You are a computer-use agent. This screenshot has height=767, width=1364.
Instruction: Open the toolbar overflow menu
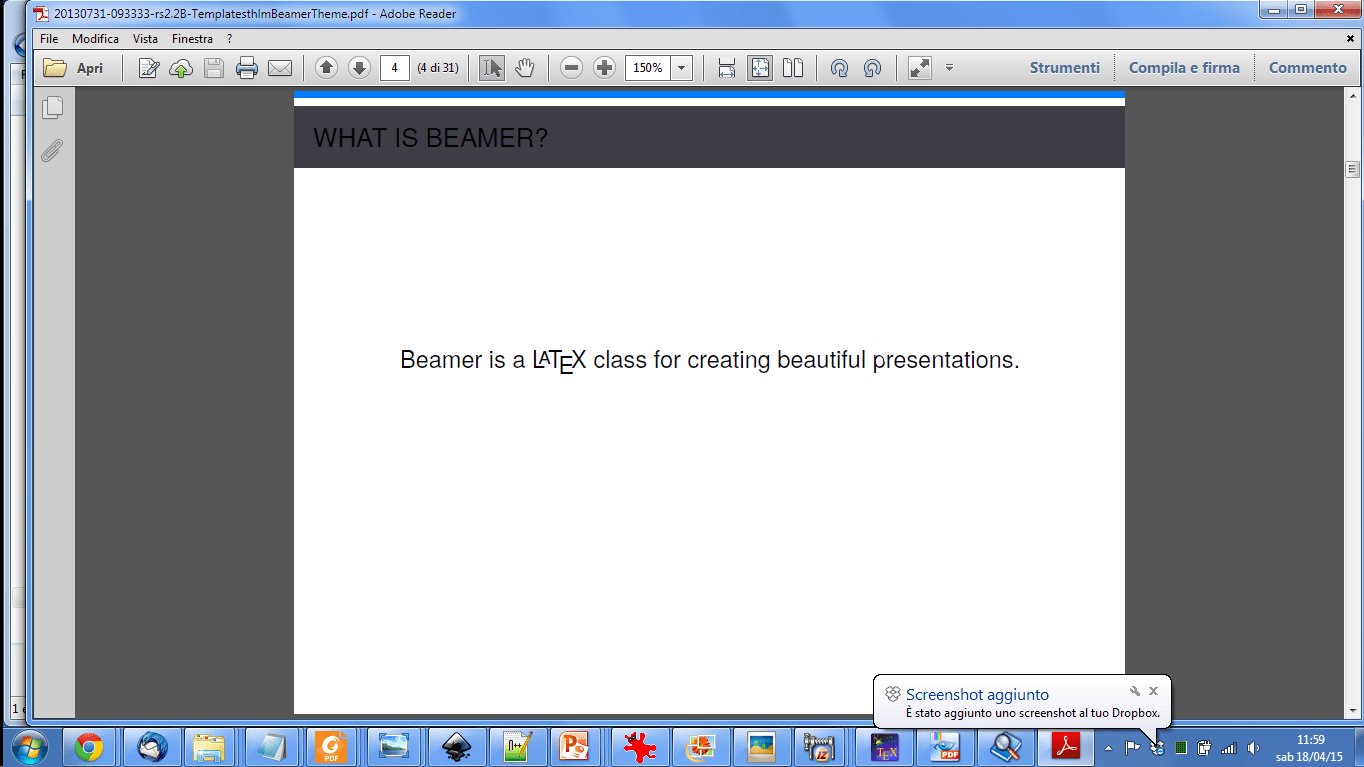tap(948, 67)
